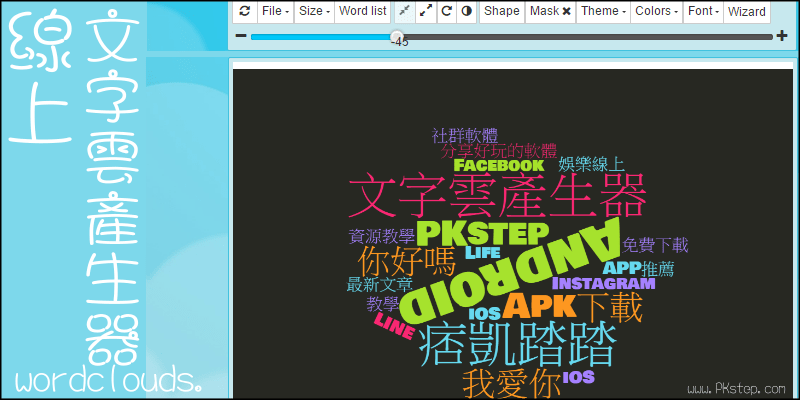
Task: Click the FACEBOOK word in the cloud
Action: point(499,165)
